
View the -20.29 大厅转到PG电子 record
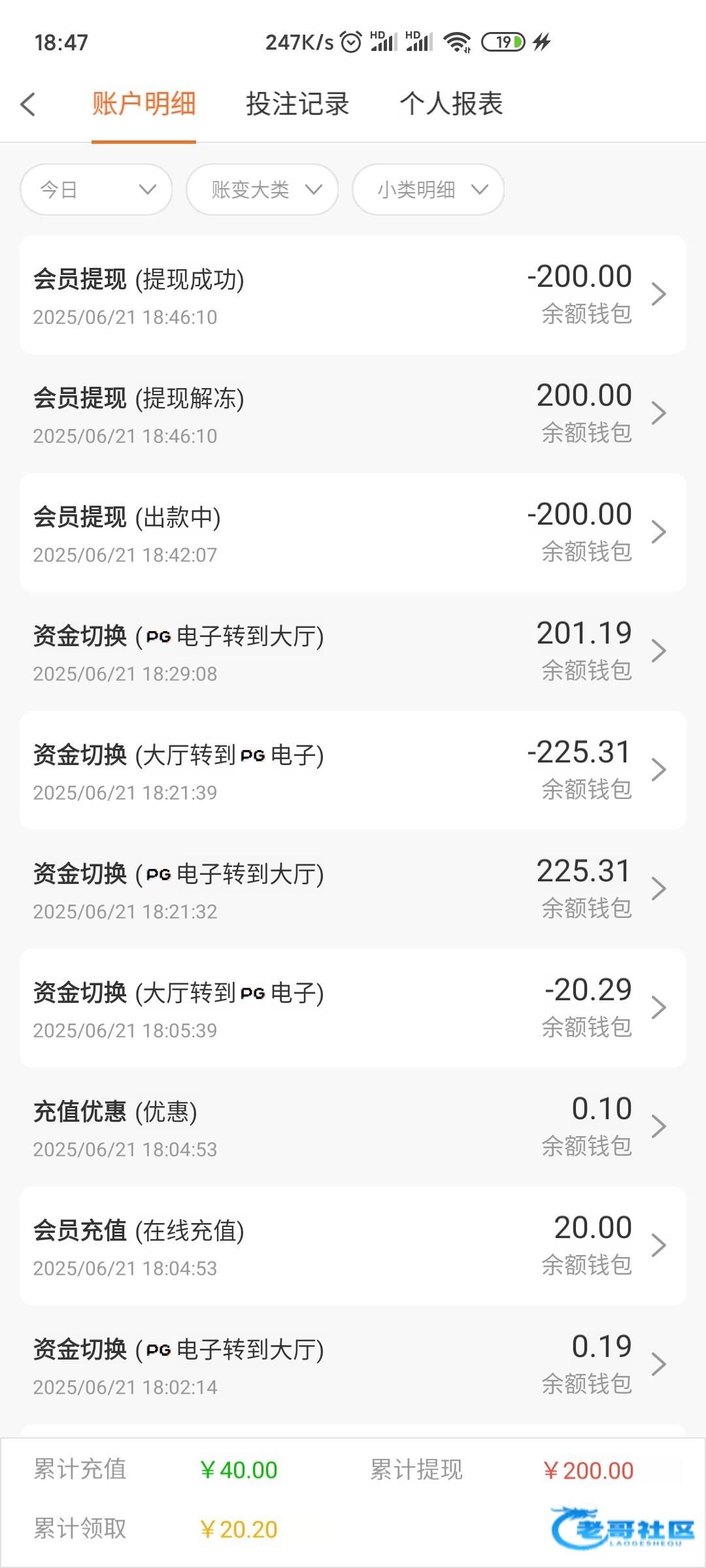353,1008
